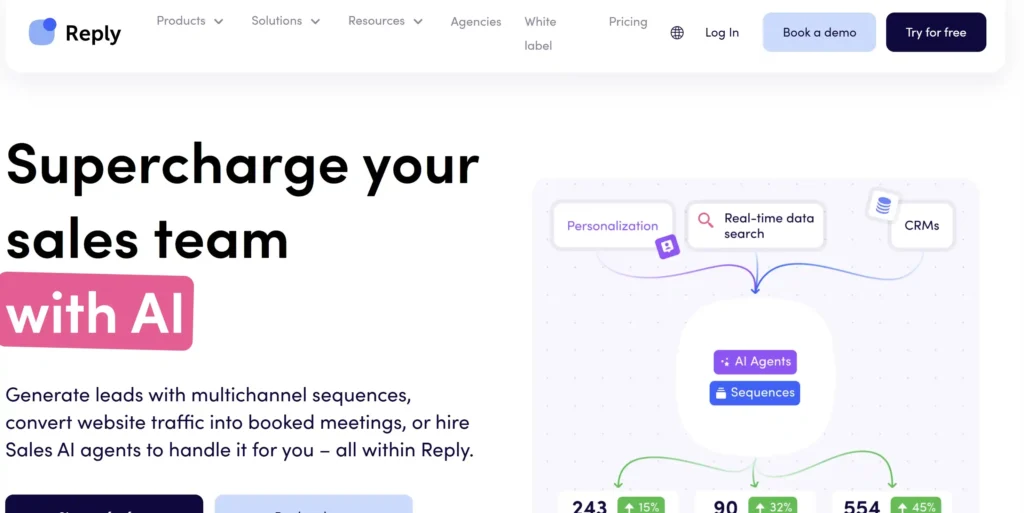This screenshot has width=1024, height=513.
Task: Click the purple contact badge icon near Personalization
Action: (x=667, y=247)
